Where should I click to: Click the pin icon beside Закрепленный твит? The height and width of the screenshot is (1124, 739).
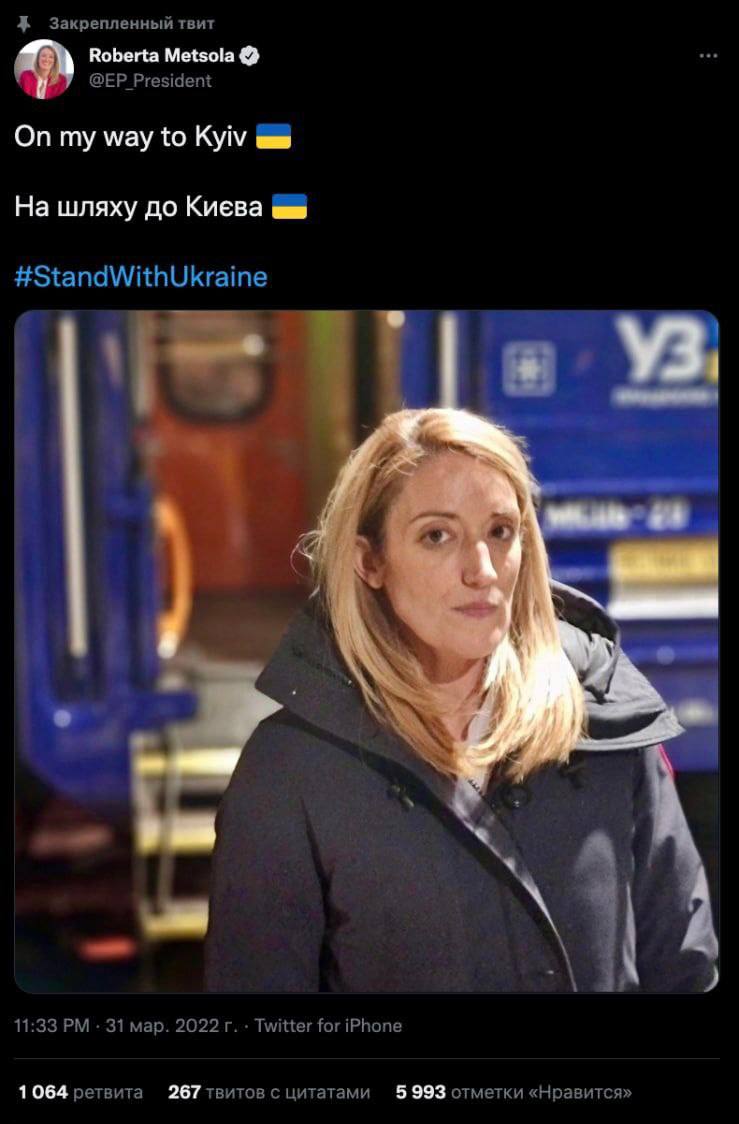(24, 24)
